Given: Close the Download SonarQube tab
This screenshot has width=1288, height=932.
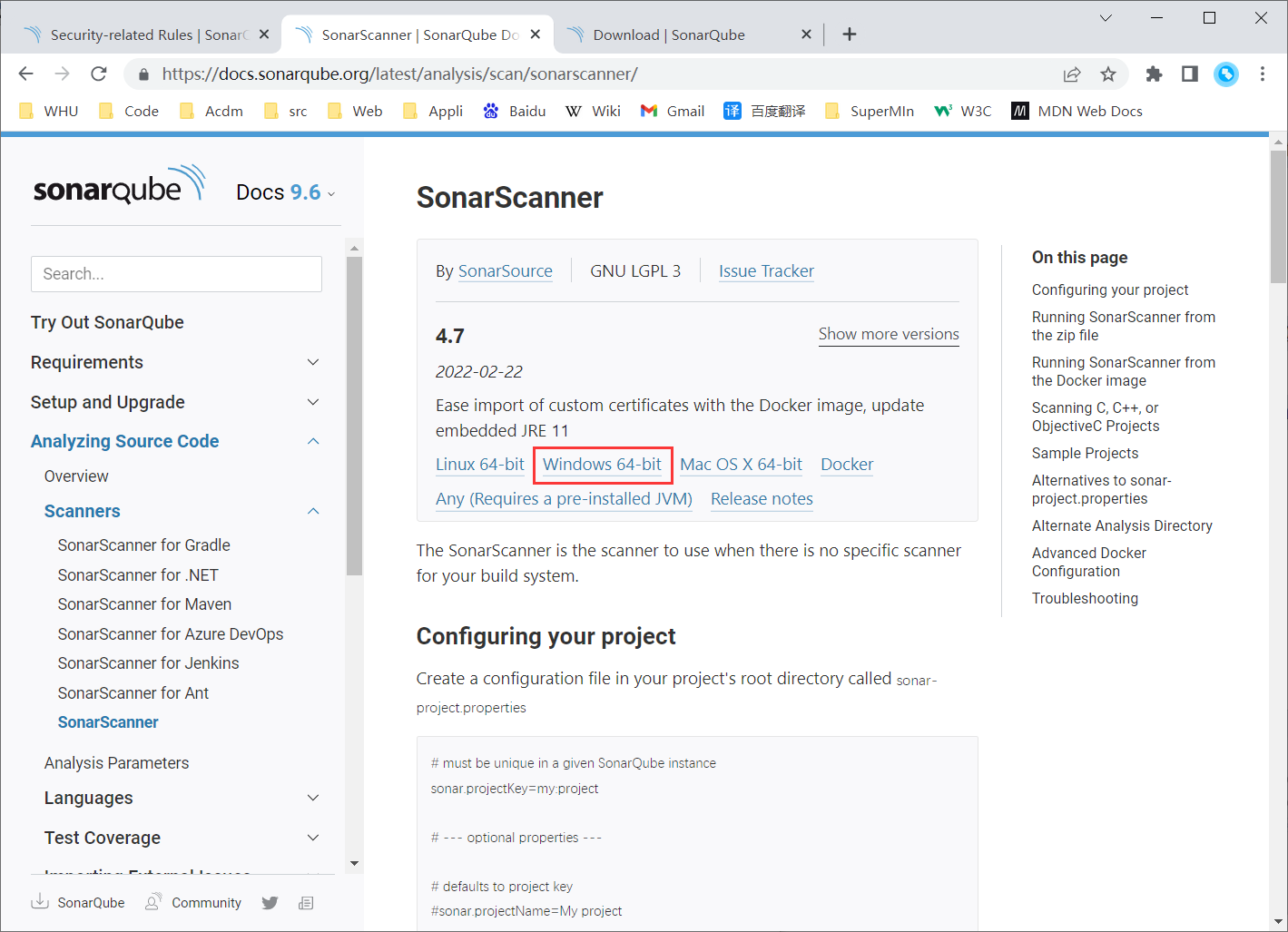Looking at the screenshot, I should click(x=806, y=34).
